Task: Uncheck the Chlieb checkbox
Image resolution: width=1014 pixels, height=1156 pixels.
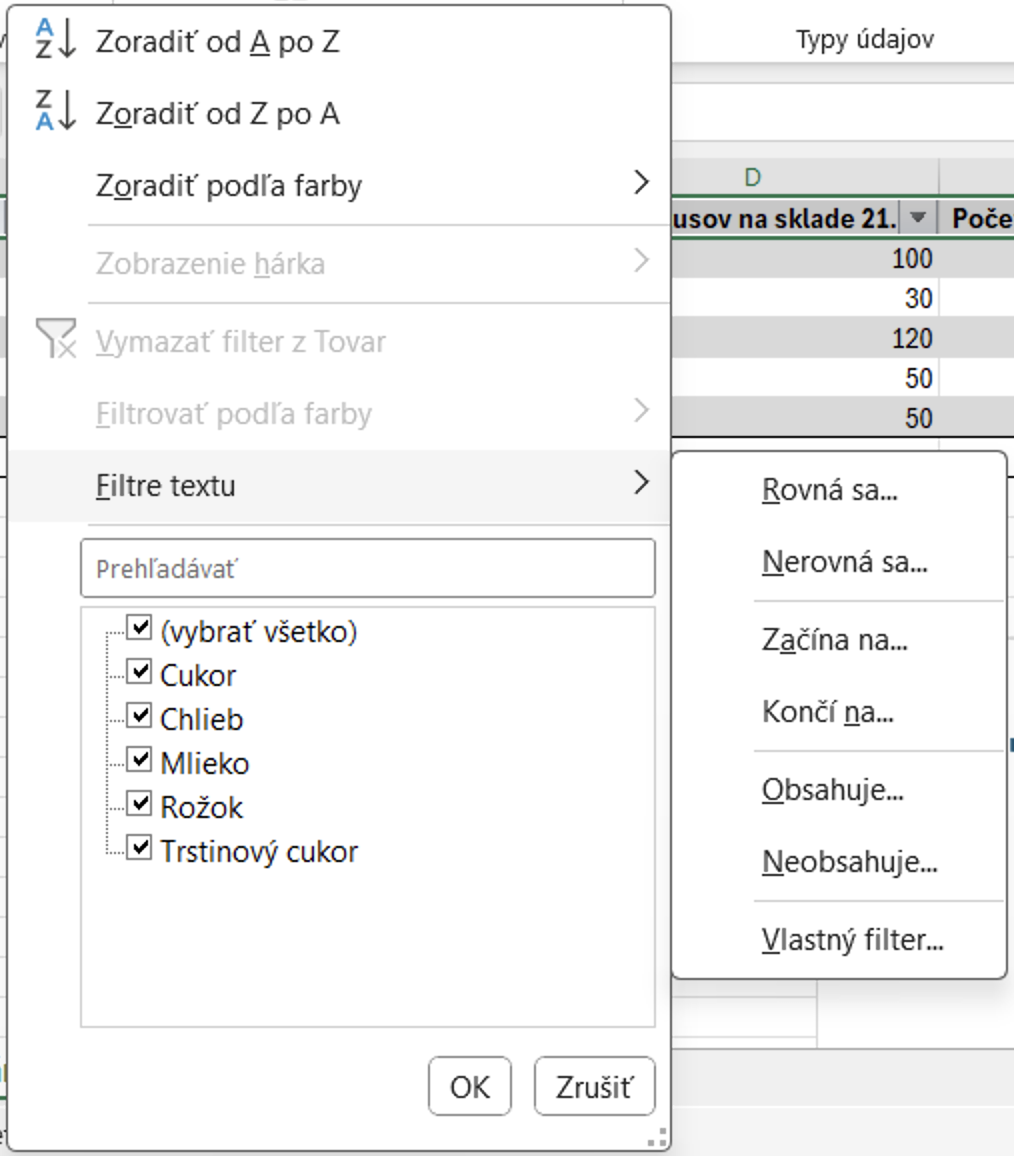Action: [x=139, y=716]
